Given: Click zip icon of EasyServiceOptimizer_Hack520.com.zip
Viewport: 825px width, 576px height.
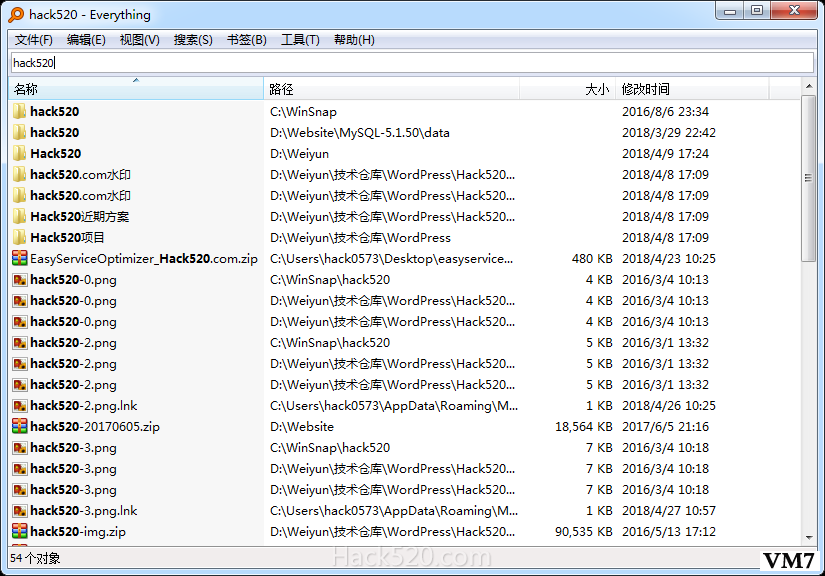Looking at the screenshot, I should point(19,258).
